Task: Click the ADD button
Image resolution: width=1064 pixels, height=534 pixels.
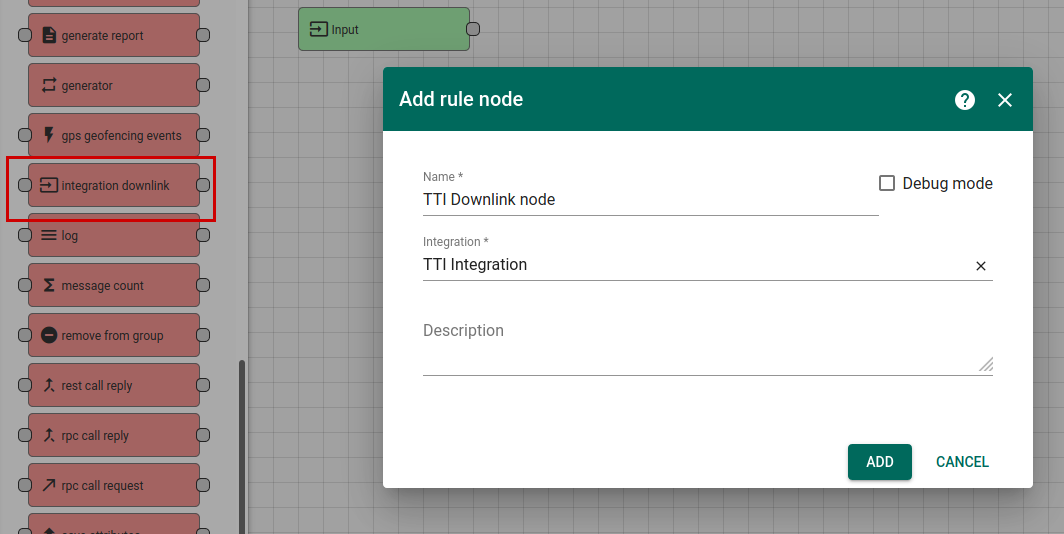Action: [x=879, y=462]
